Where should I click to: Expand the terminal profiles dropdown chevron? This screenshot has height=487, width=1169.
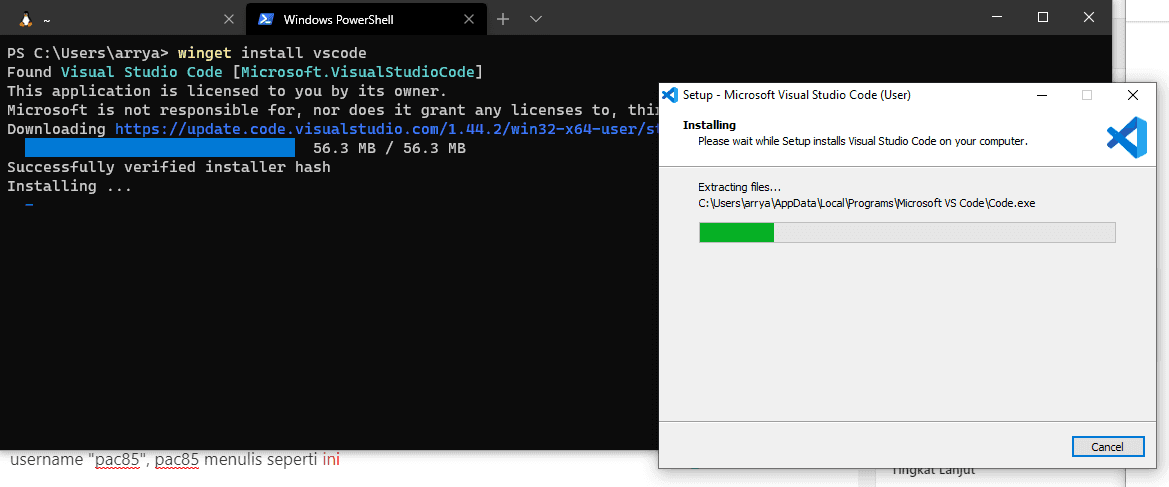click(536, 19)
